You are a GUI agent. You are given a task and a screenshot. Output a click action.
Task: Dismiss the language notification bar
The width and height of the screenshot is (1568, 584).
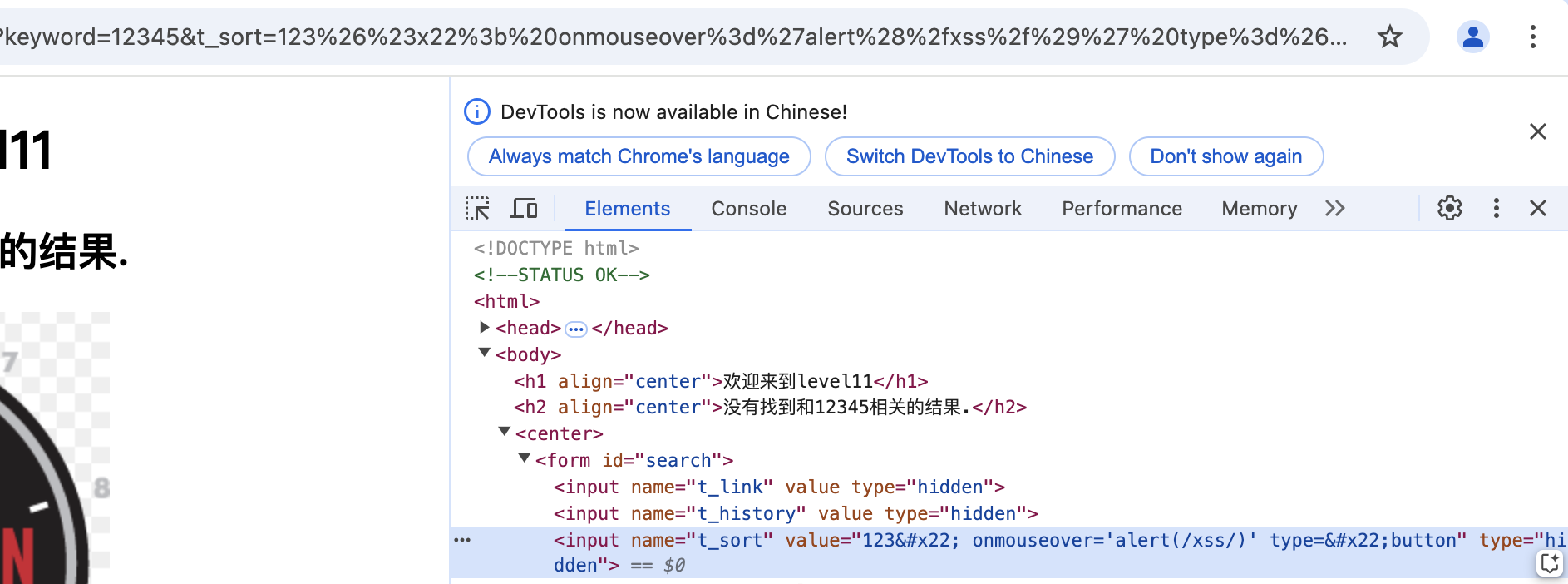coord(1537,131)
